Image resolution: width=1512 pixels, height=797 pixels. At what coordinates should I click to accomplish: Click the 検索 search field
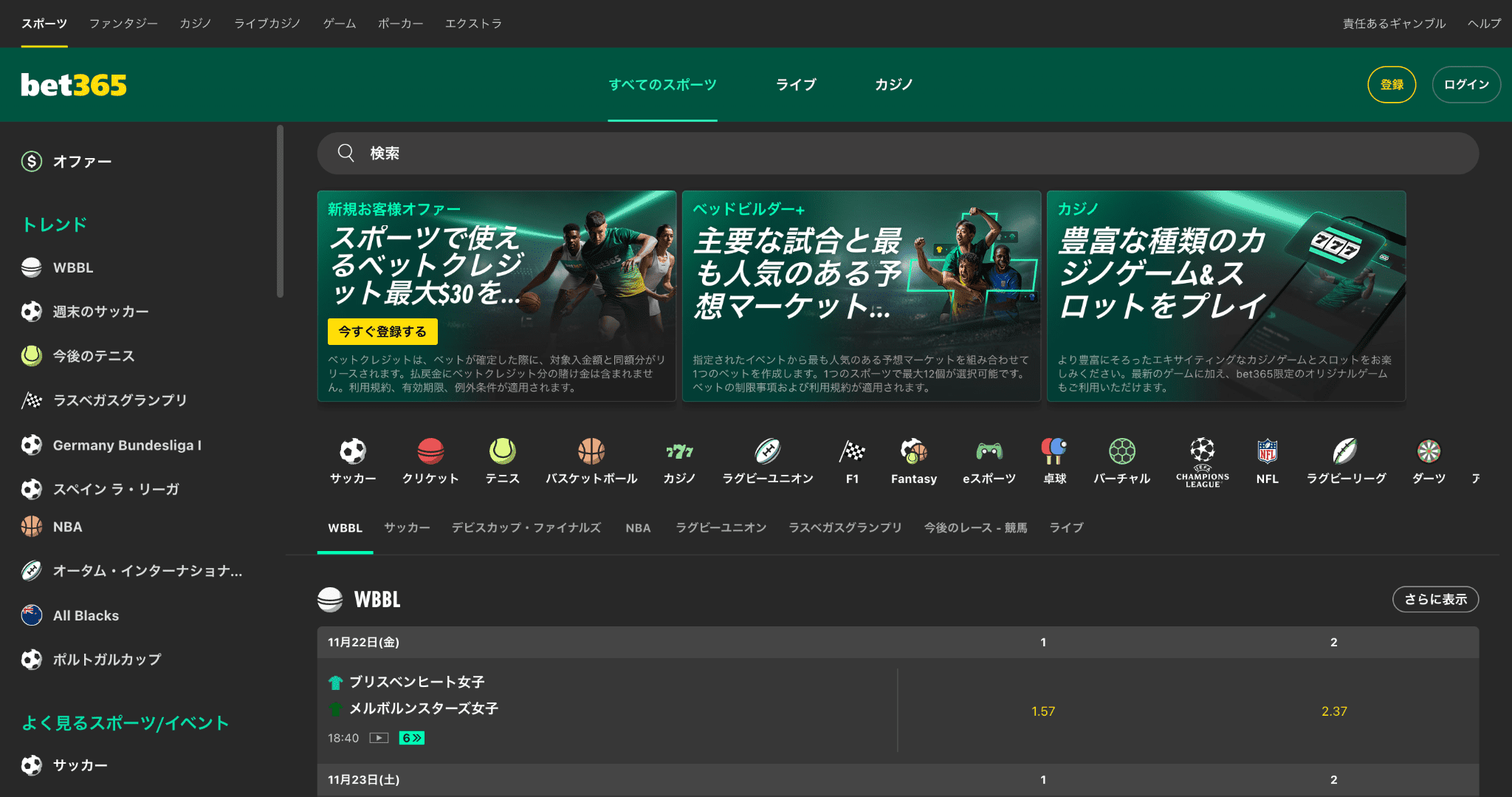click(x=898, y=153)
